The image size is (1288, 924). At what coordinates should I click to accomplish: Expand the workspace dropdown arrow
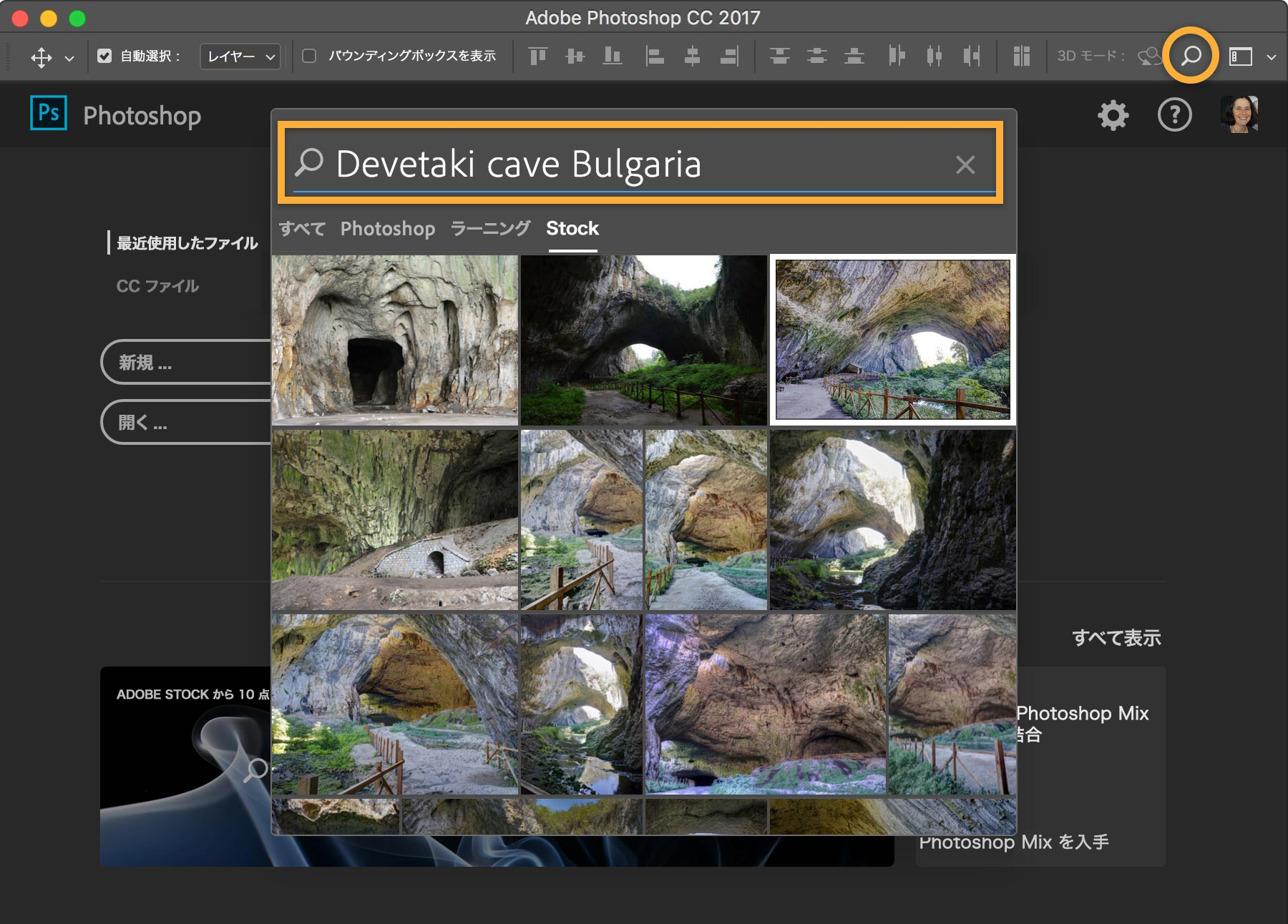tap(1271, 57)
